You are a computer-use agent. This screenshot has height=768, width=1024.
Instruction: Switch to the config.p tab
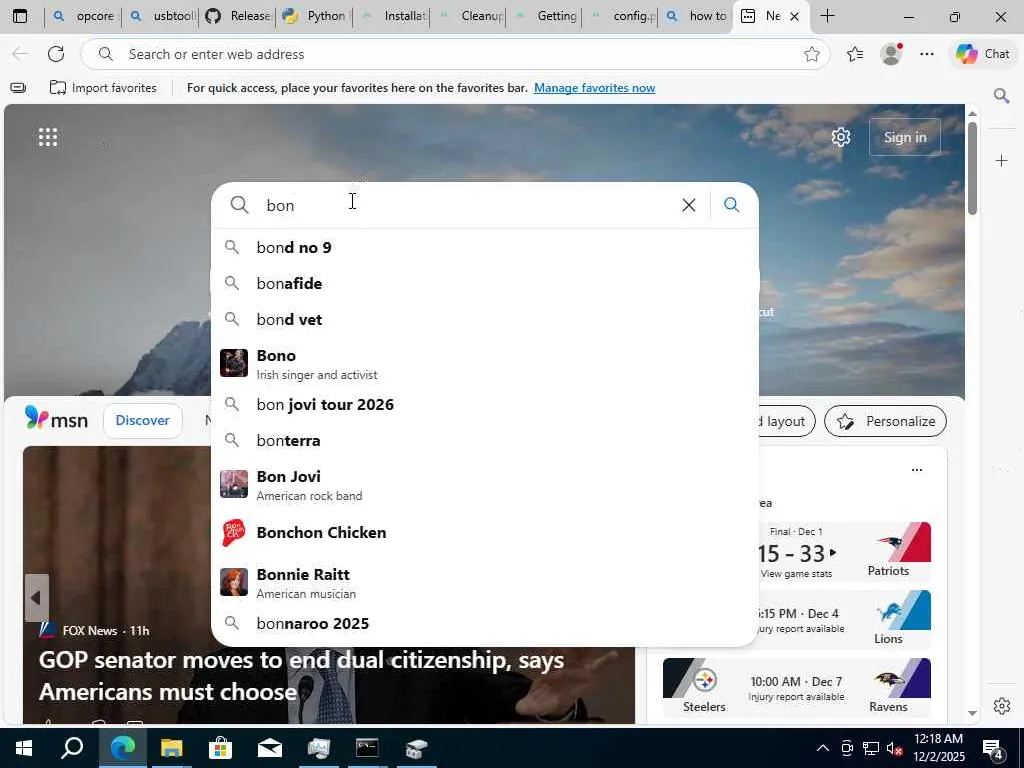[x=621, y=16]
